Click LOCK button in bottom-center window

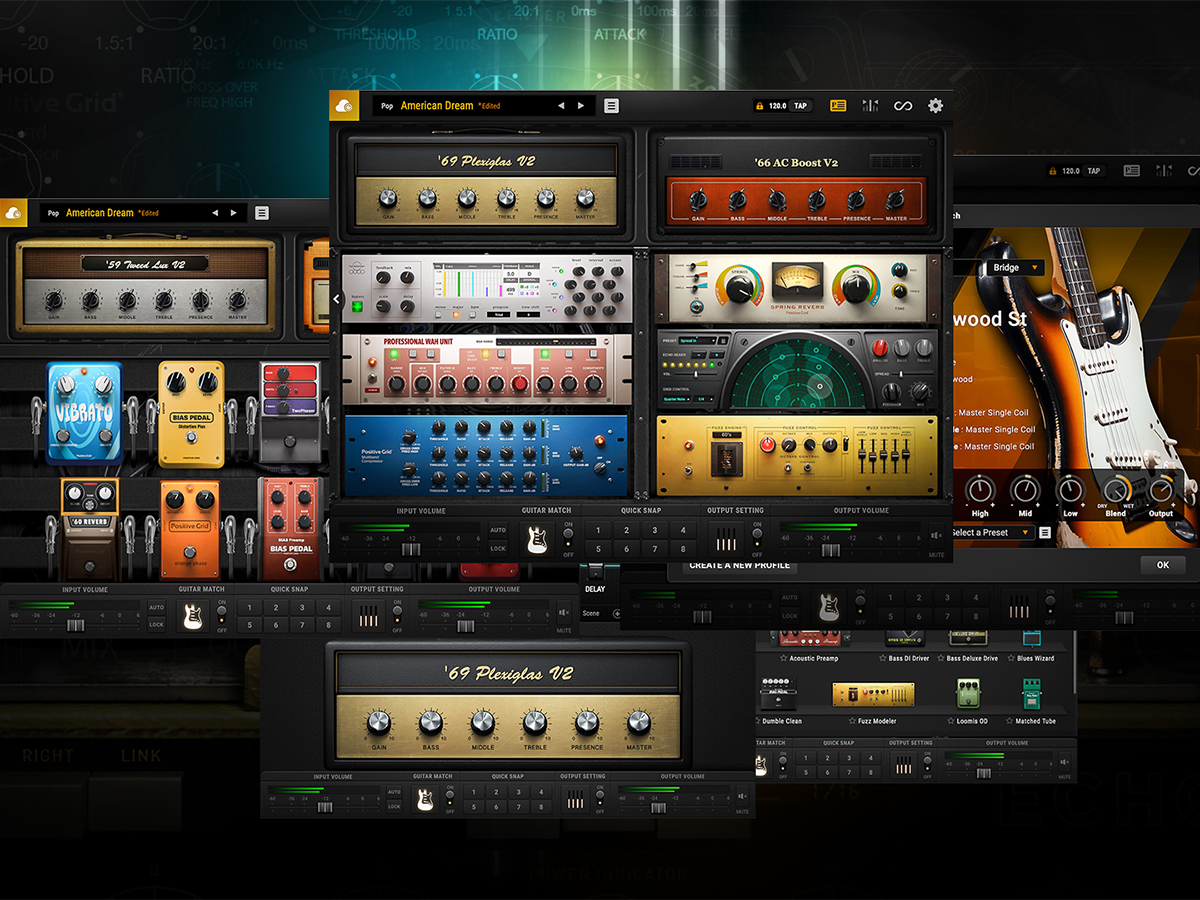coord(394,806)
